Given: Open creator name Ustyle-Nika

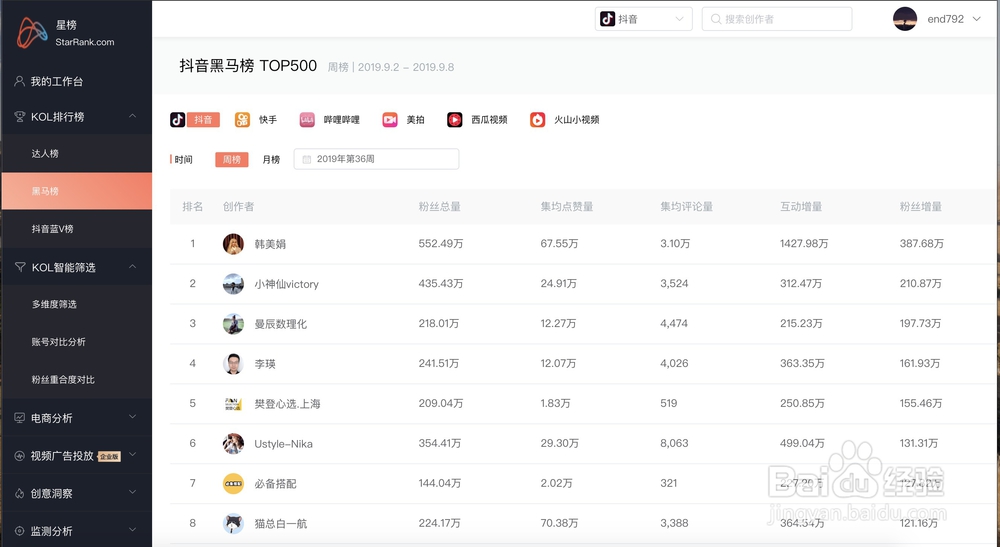Looking at the screenshot, I should pos(283,444).
